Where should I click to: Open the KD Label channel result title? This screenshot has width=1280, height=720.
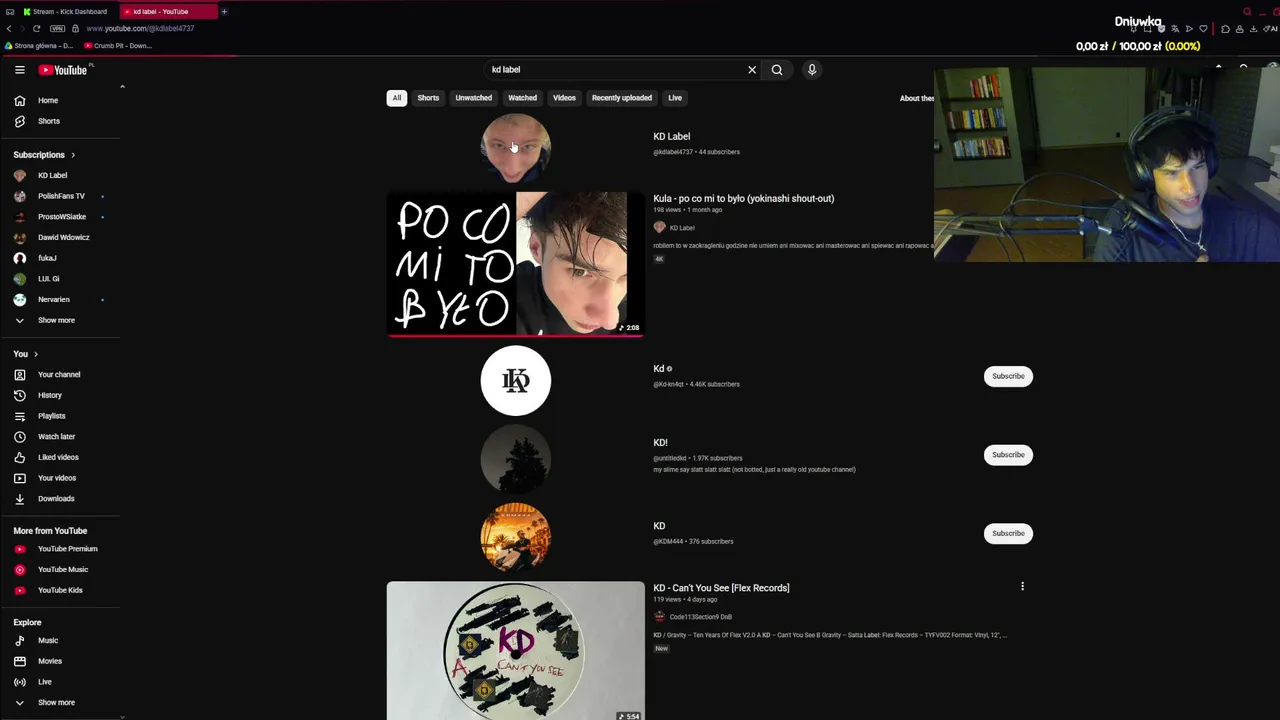point(672,137)
